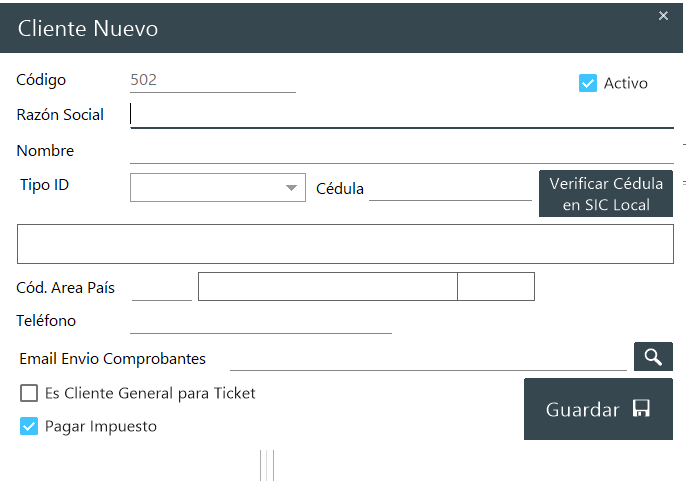
Task: Close the Cliente Nuevo dialog
Action: tap(663, 15)
